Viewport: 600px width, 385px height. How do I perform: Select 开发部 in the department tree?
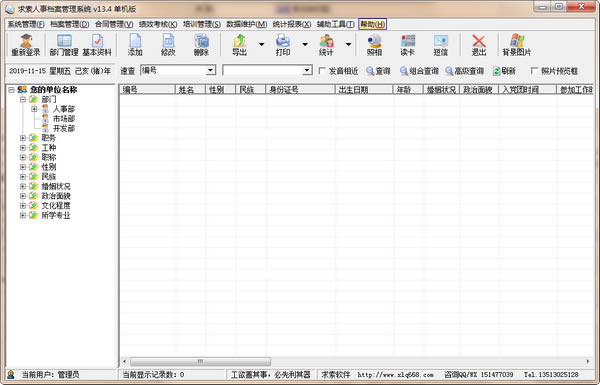point(64,128)
